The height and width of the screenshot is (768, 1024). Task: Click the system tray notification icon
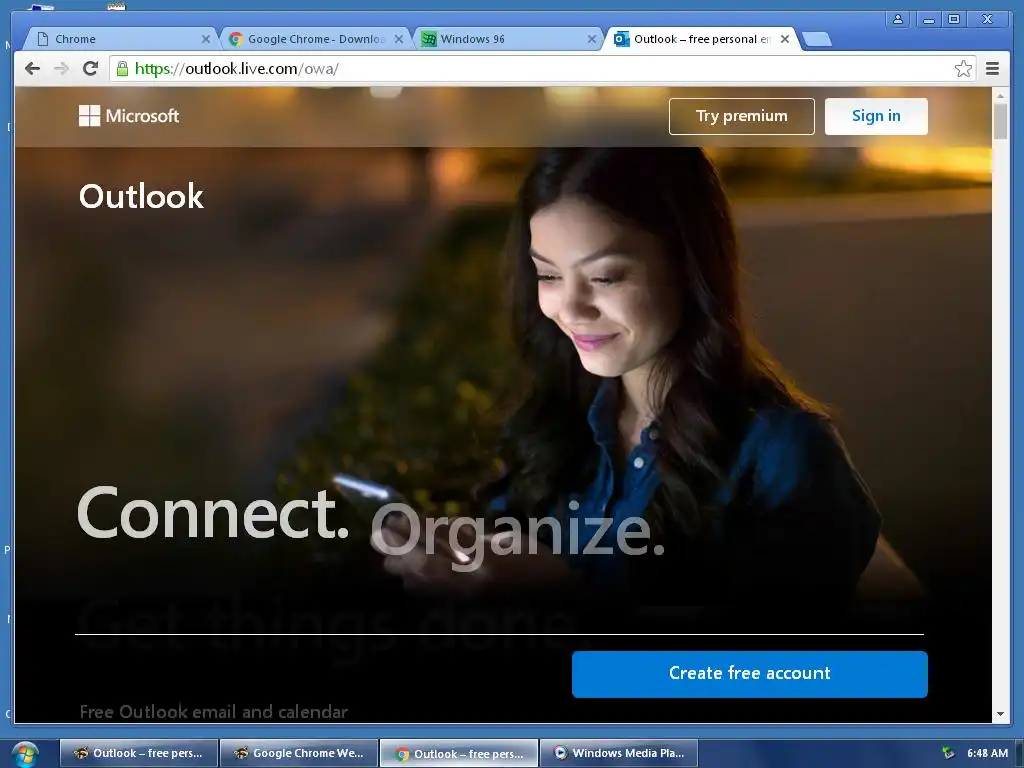click(948, 753)
